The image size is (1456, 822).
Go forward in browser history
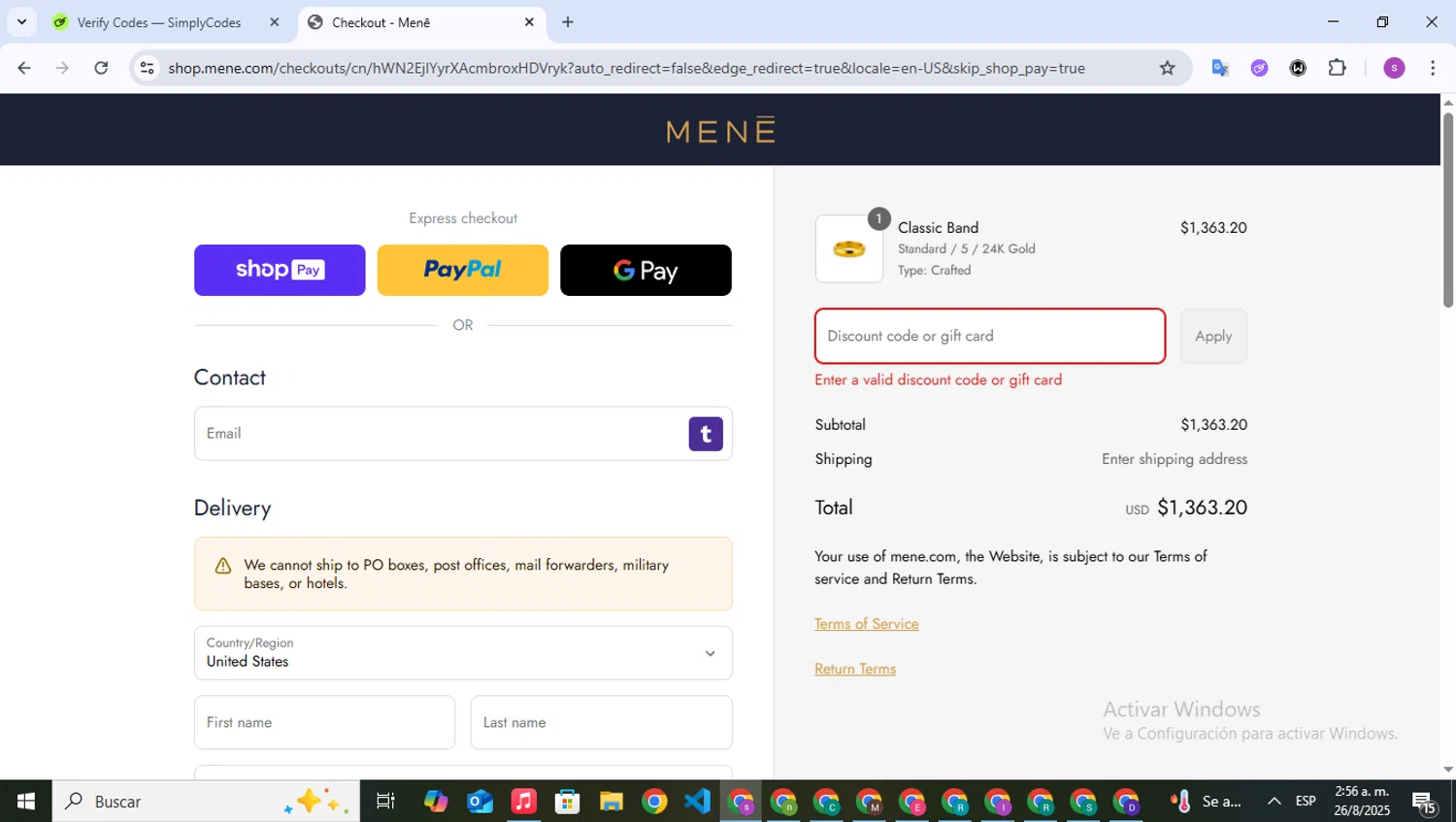pyautogui.click(x=62, y=68)
